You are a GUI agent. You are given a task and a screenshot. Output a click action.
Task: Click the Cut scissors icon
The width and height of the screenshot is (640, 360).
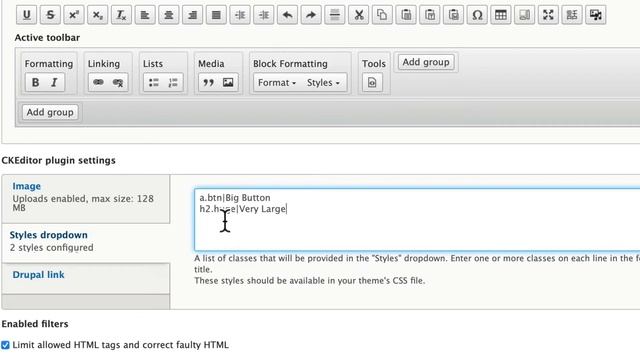pos(358,15)
